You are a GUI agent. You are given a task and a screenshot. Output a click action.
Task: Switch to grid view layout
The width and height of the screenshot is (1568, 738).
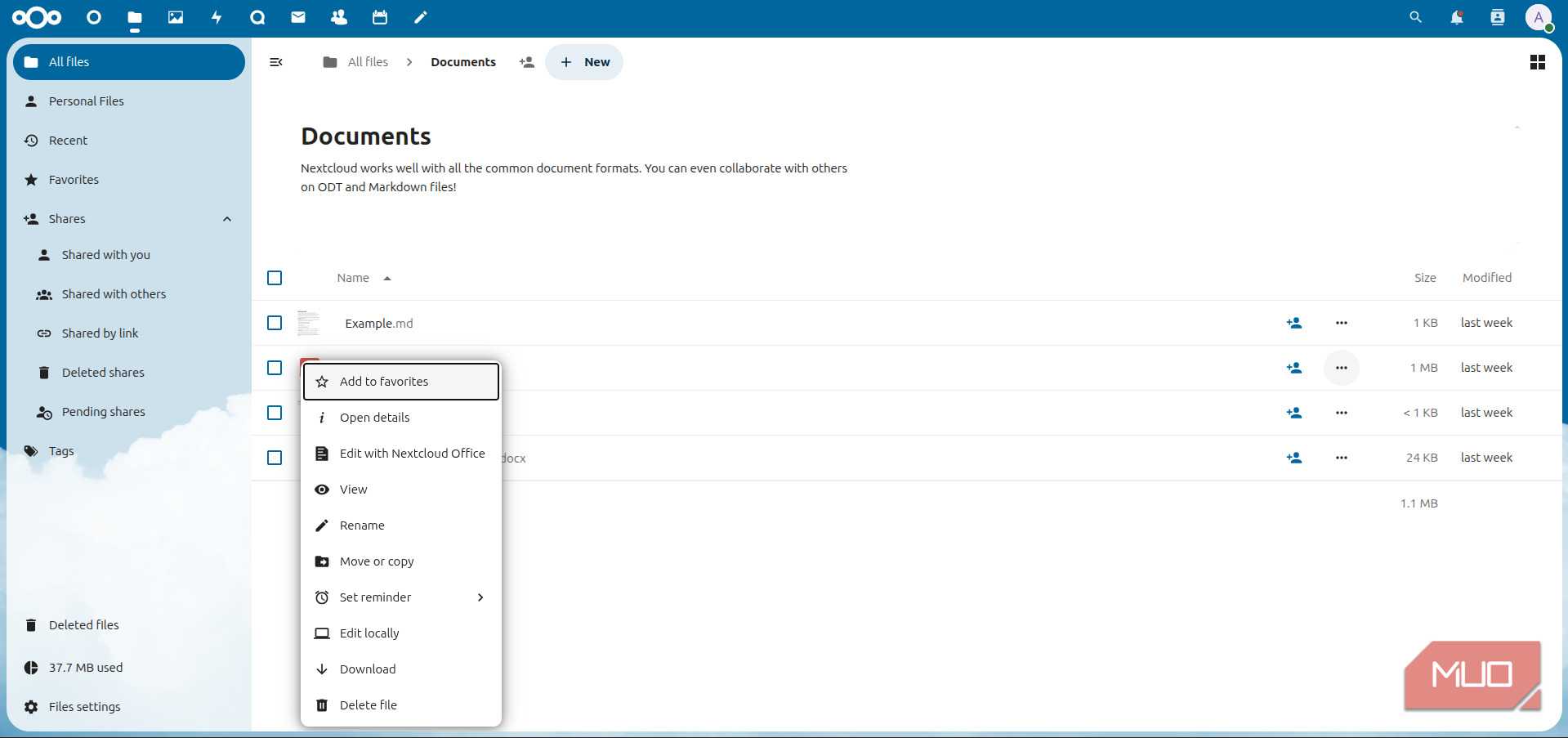pos(1538,61)
